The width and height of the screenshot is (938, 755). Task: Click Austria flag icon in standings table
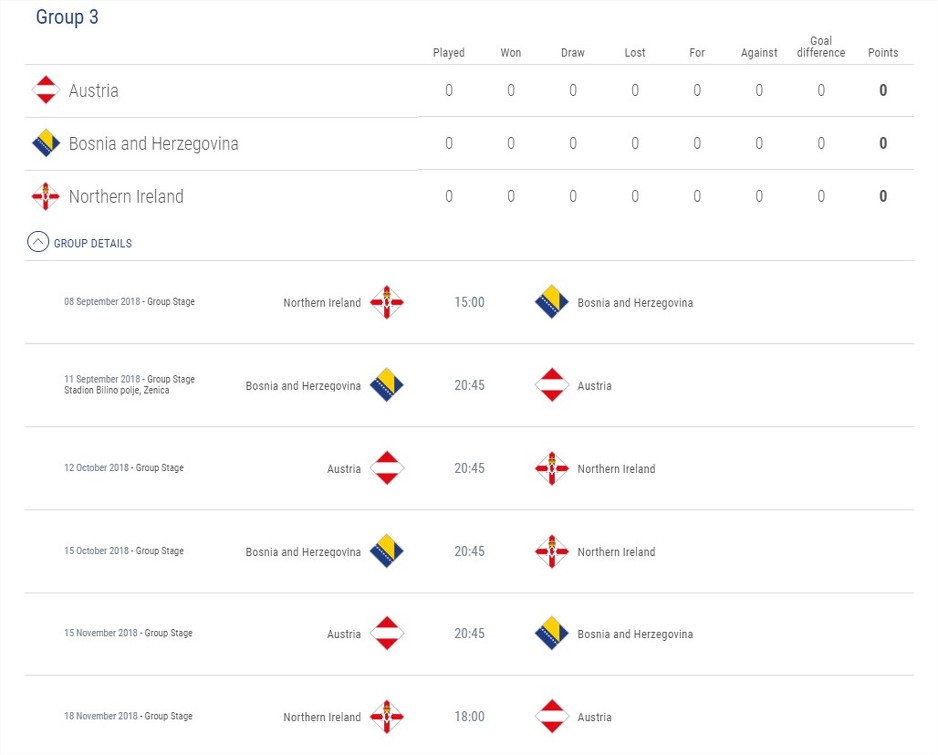pos(46,90)
